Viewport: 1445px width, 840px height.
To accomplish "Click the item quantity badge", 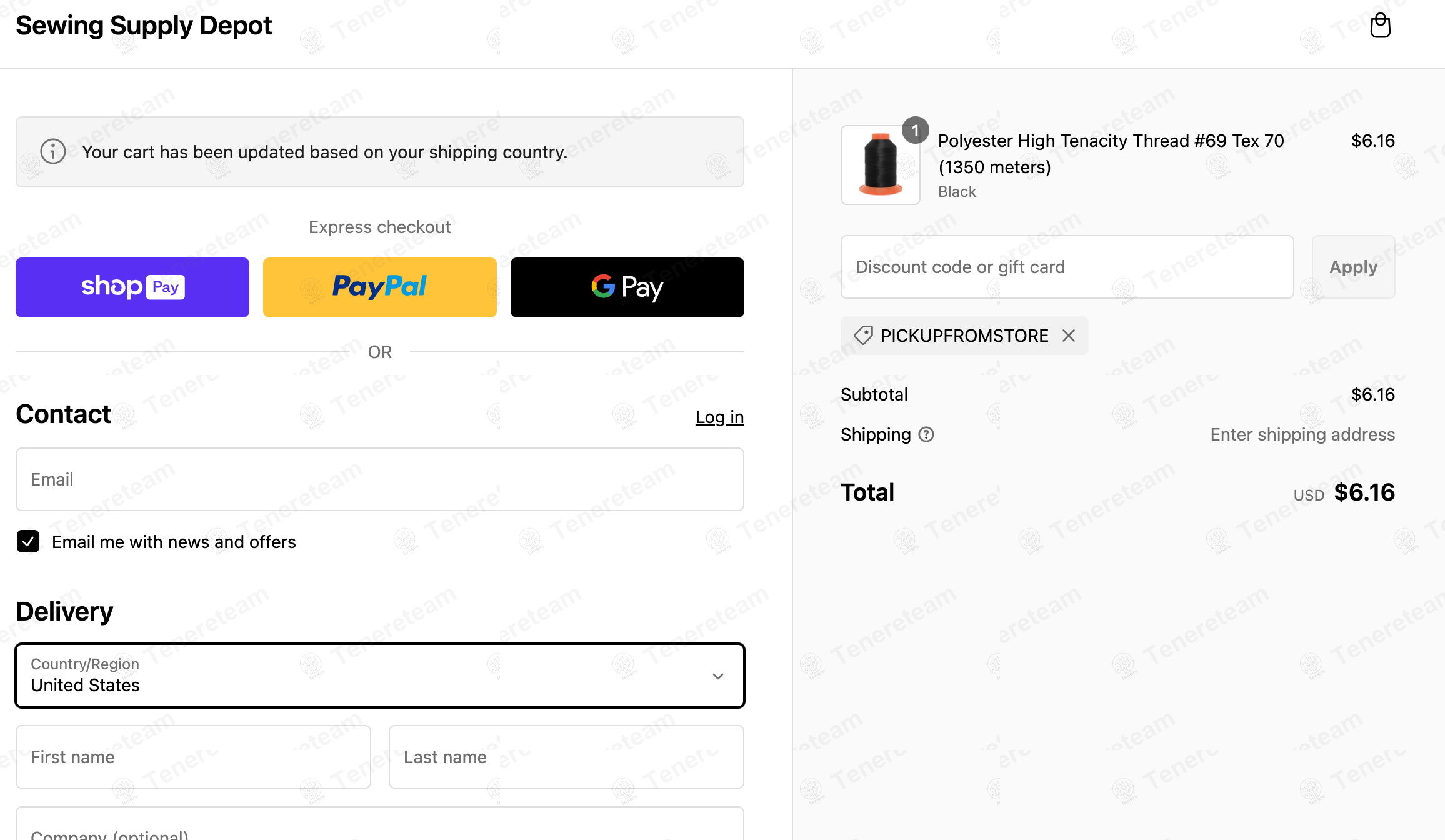I will click(x=915, y=131).
